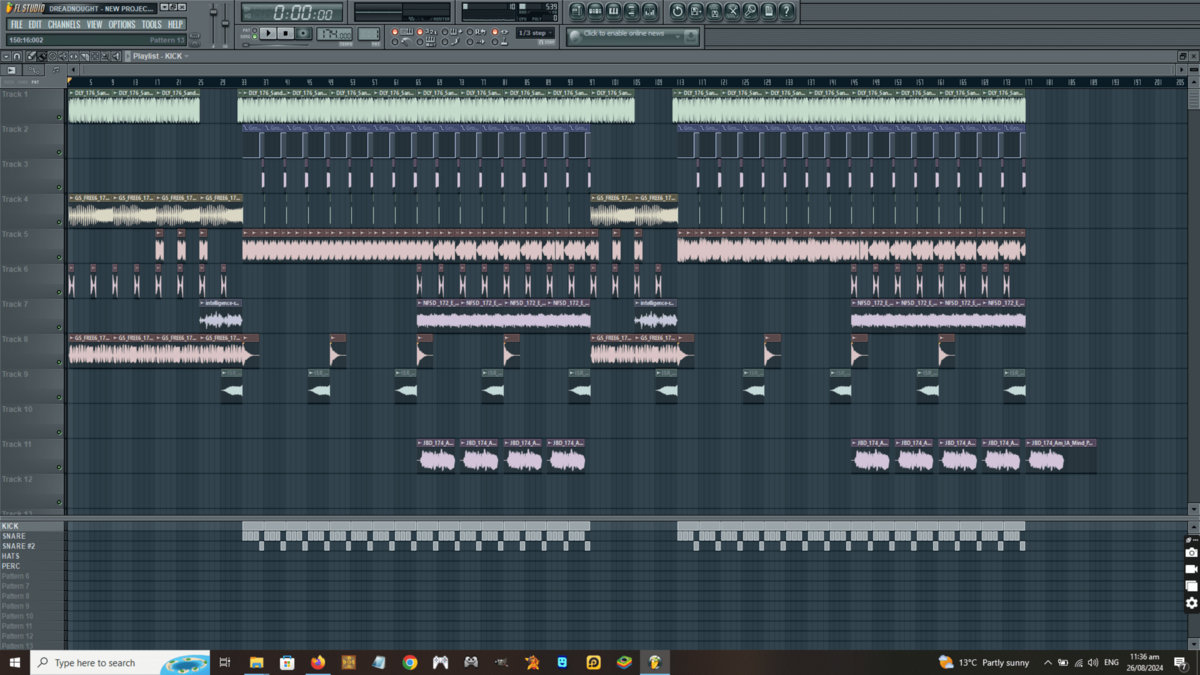Screen dimensions: 1200x675
Task: Mute Track 1 using its green dot
Action: pyautogui.click(x=59, y=117)
